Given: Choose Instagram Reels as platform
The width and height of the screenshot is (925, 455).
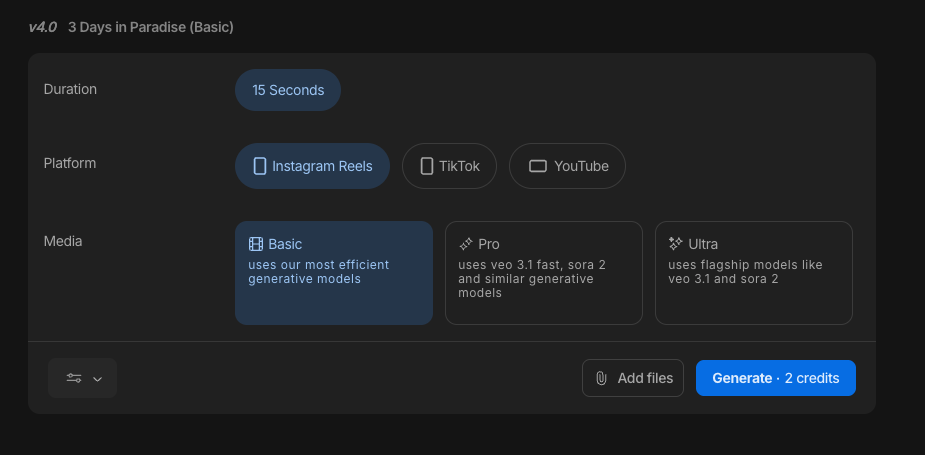Looking at the screenshot, I should (312, 166).
